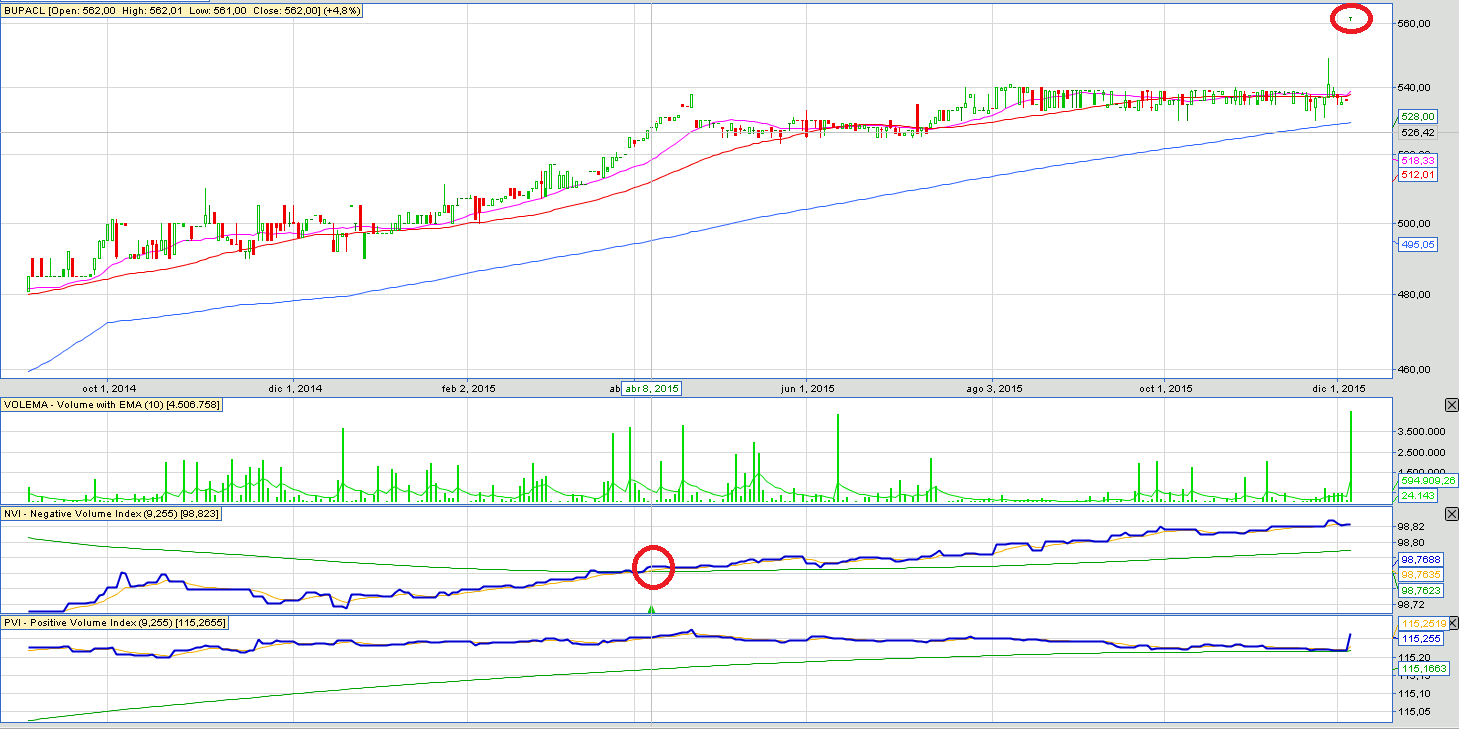
Task: Click the oct 1, 2014 date label
Action: pyautogui.click(x=109, y=388)
